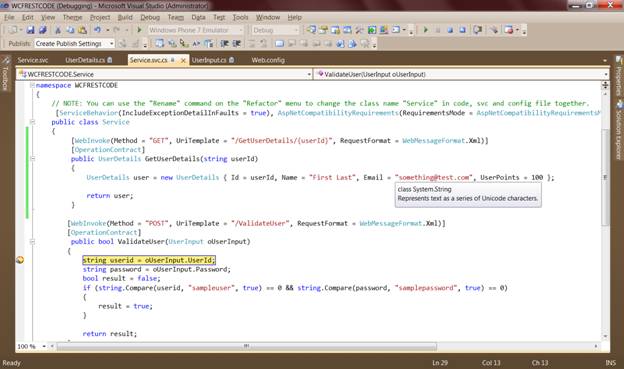Click the New Project icon
The height and width of the screenshot is (369, 624).
[x=13, y=30]
